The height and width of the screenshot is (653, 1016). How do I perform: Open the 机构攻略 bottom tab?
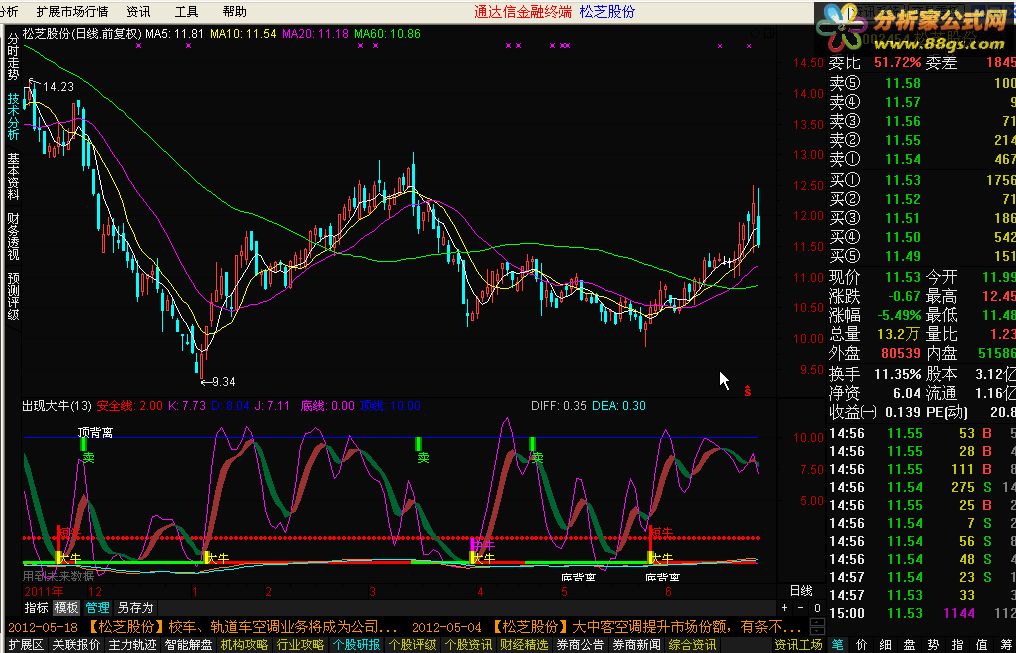pos(244,645)
